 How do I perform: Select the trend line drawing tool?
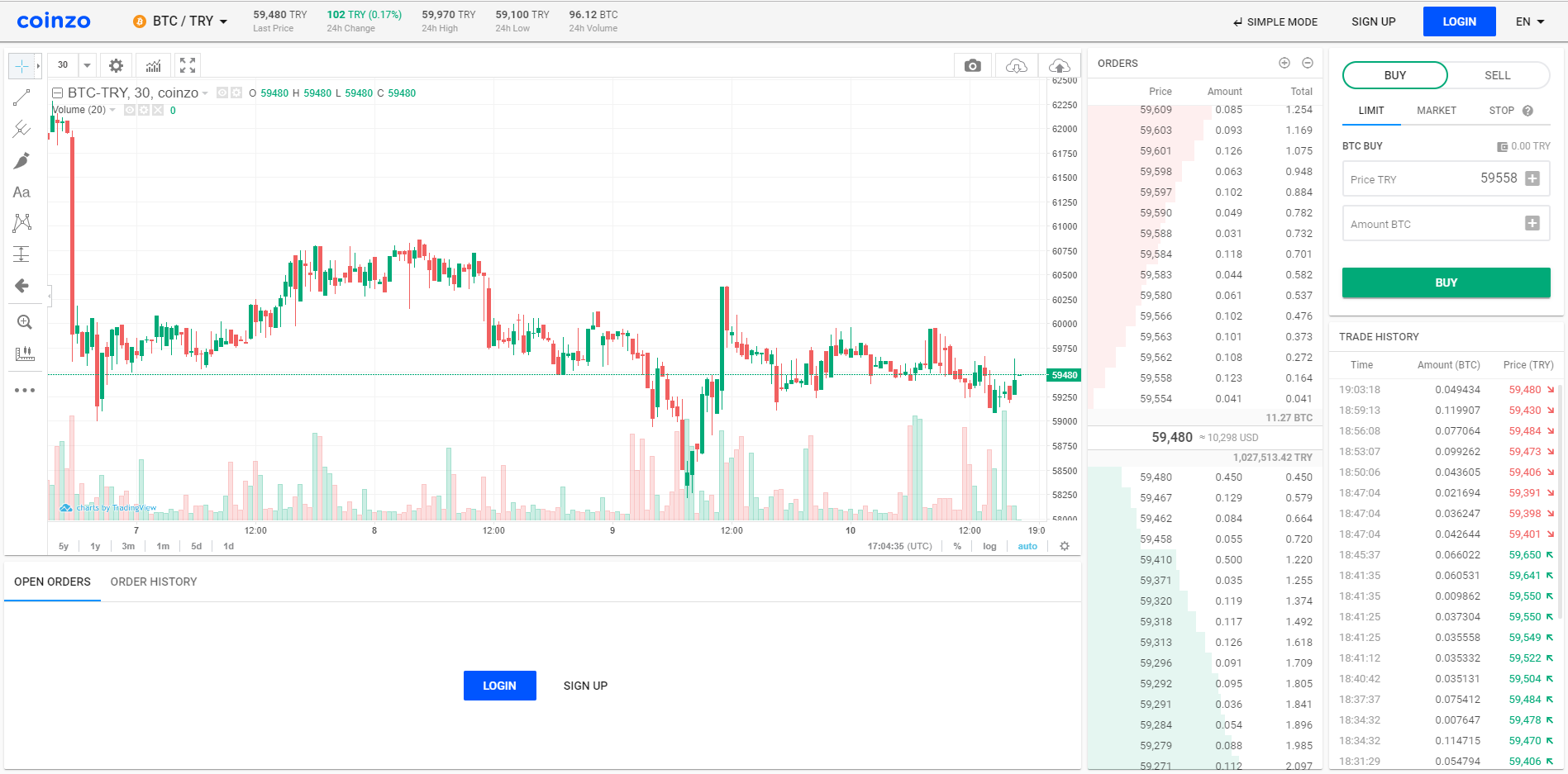pos(22,97)
